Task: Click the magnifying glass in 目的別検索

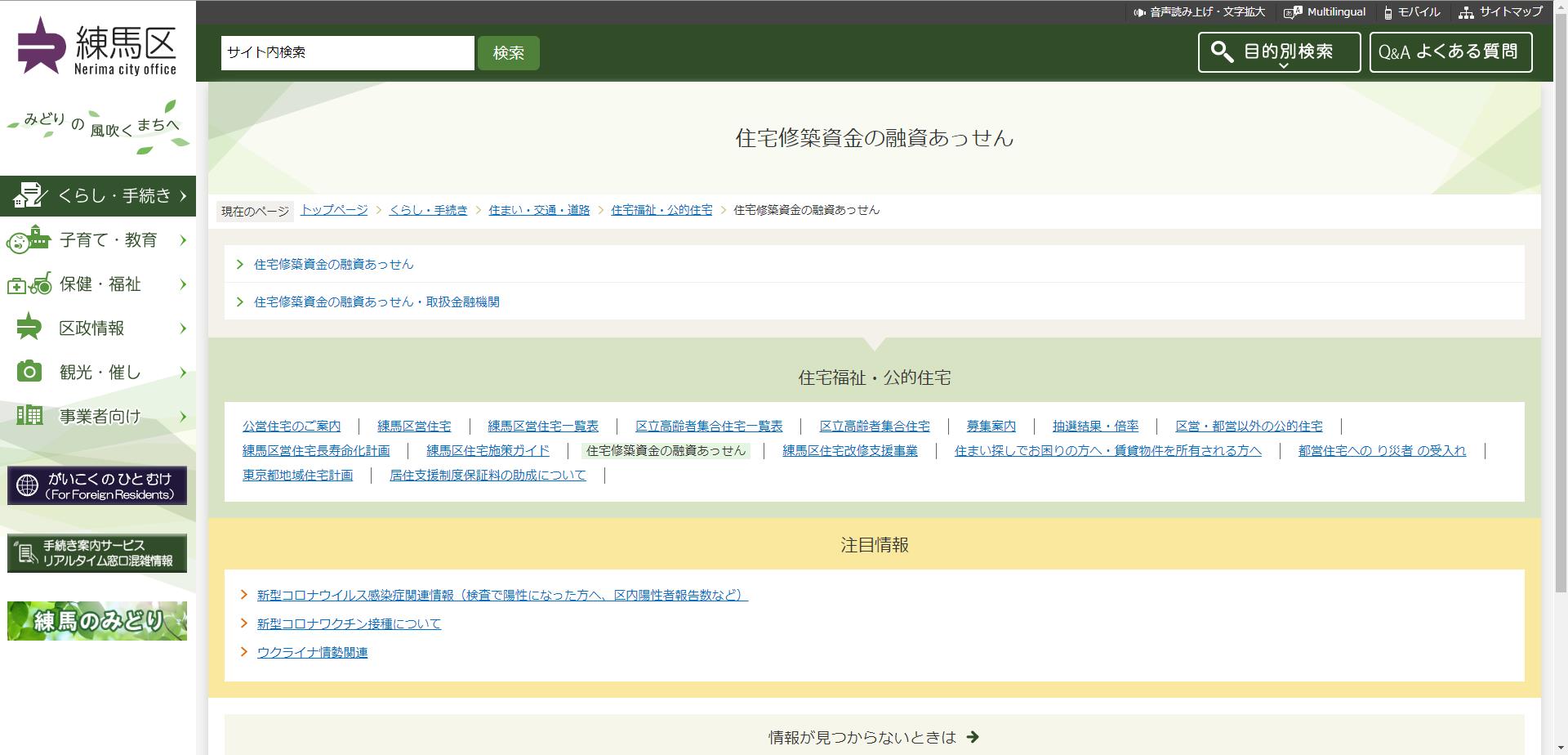Action: [x=1222, y=51]
